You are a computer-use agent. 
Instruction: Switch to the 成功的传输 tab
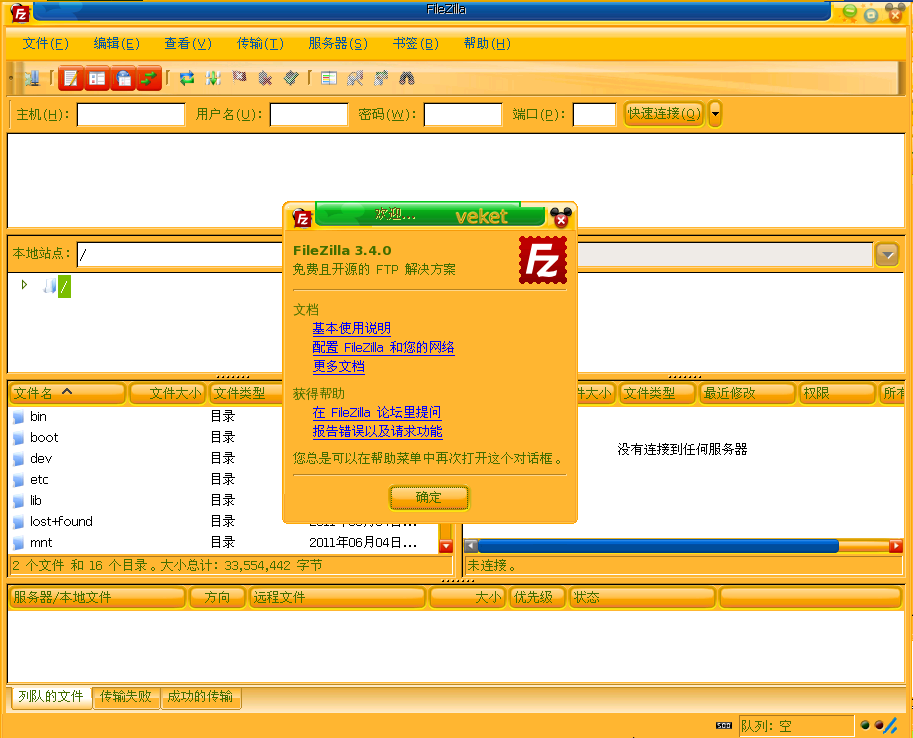(200, 697)
